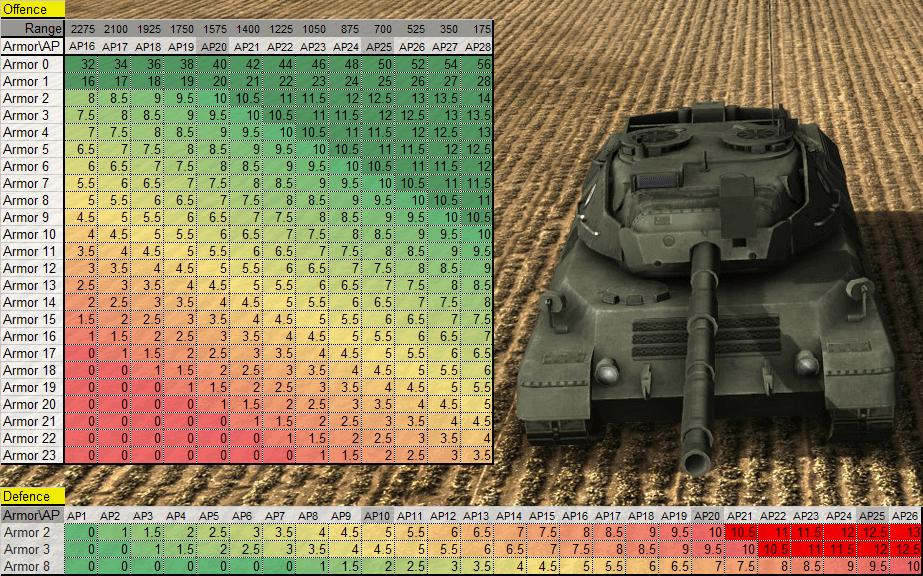Select the 1575 range value
This screenshot has width=923, height=576.
[x=214, y=29]
